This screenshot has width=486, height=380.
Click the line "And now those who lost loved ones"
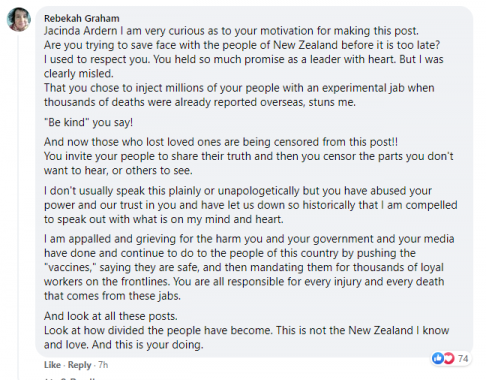point(221,142)
